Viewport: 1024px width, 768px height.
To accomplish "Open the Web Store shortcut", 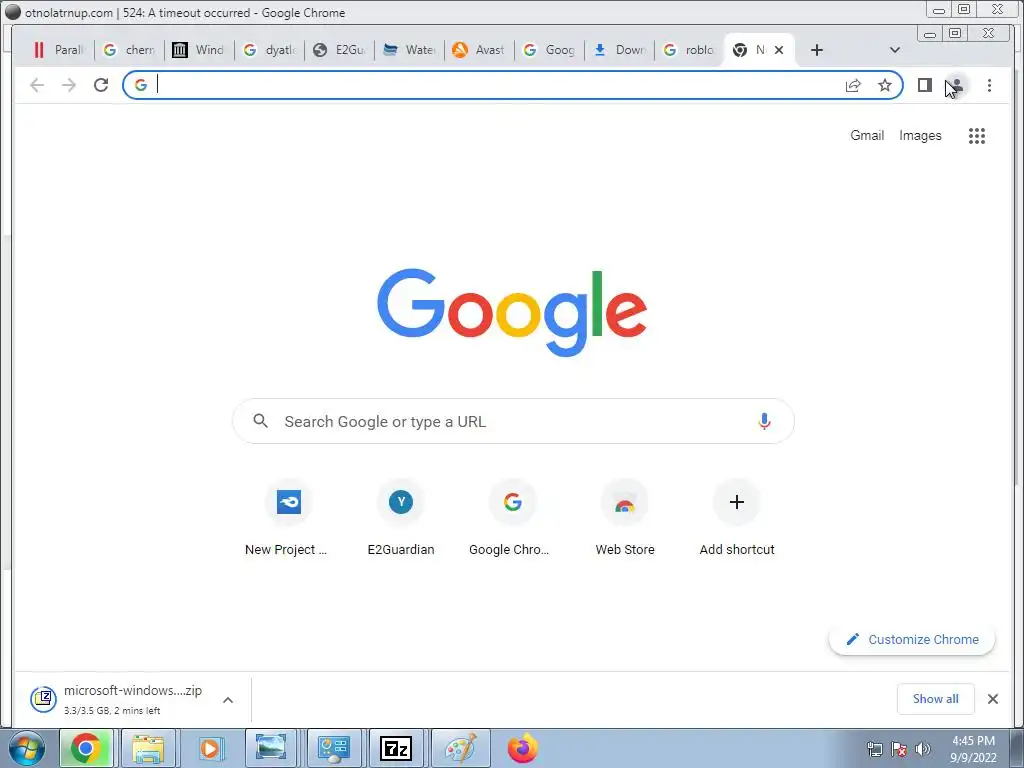I will 624,518.
